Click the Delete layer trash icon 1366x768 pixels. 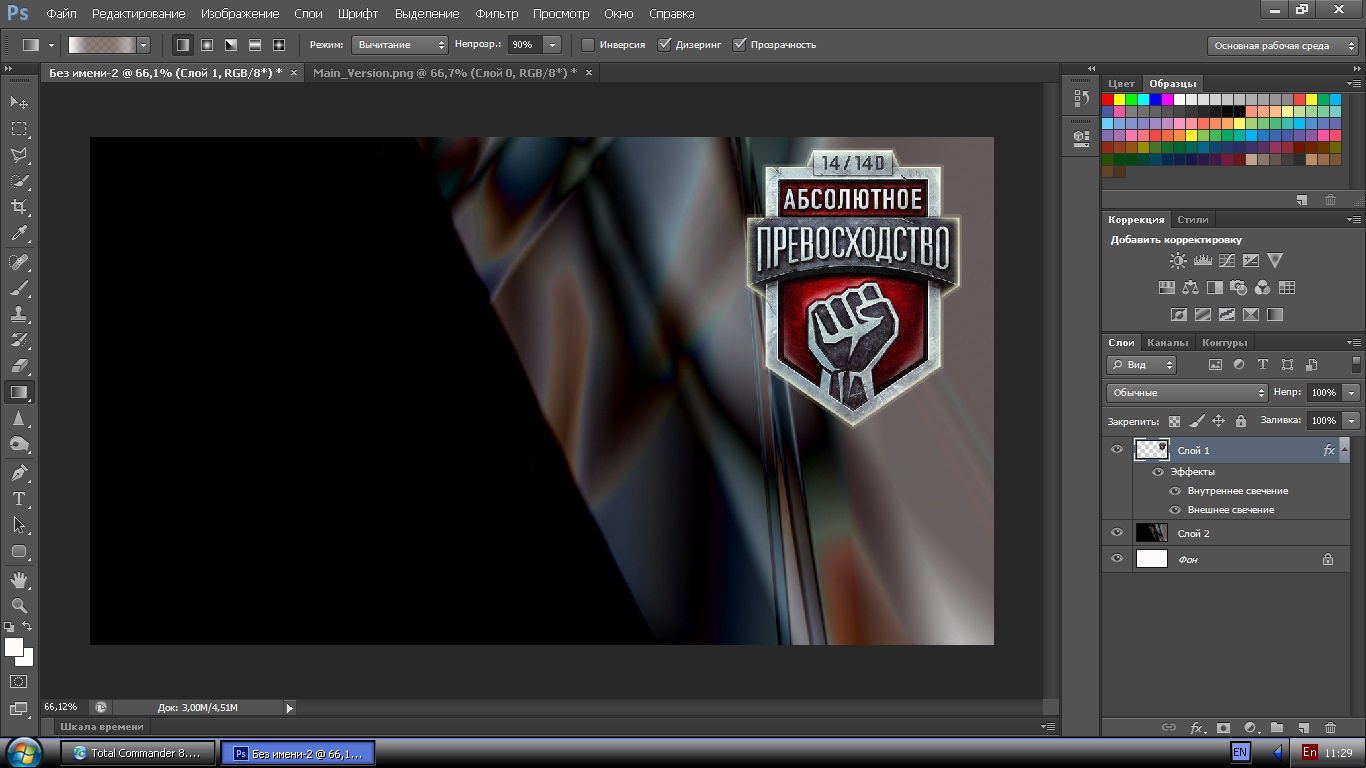tap(1330, 728)
